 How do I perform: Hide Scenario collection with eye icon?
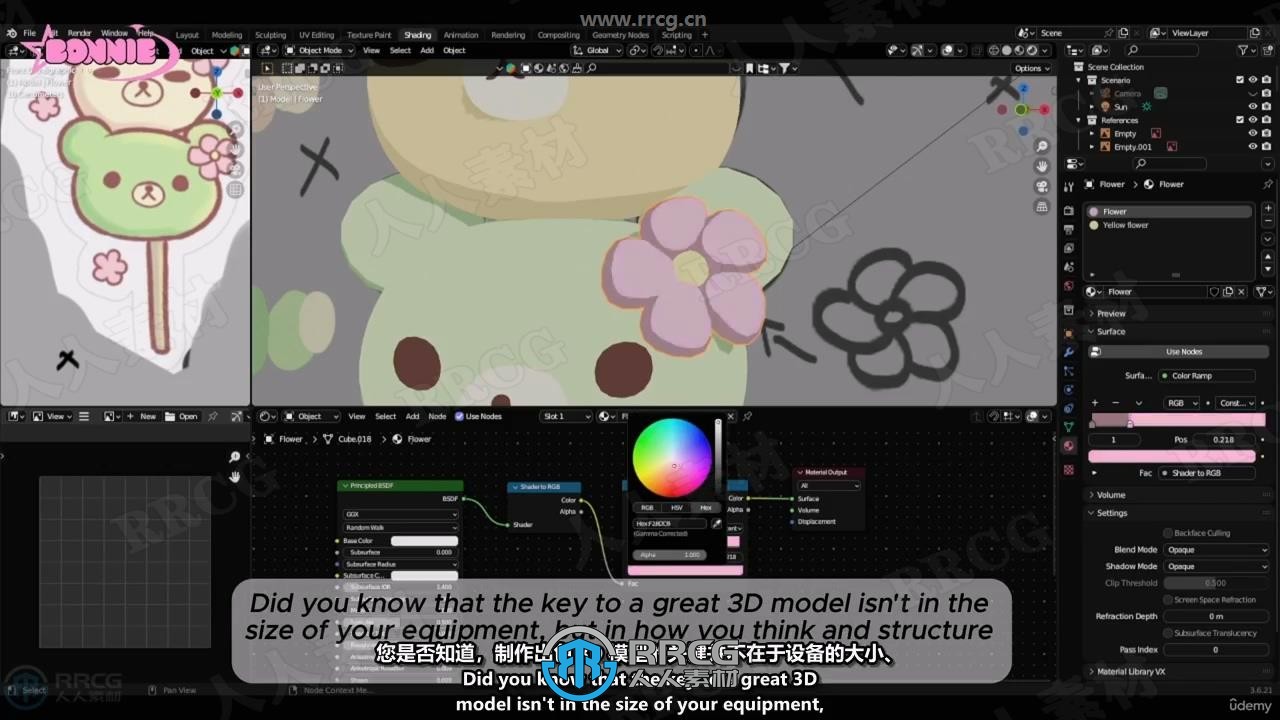(1253, 80)
